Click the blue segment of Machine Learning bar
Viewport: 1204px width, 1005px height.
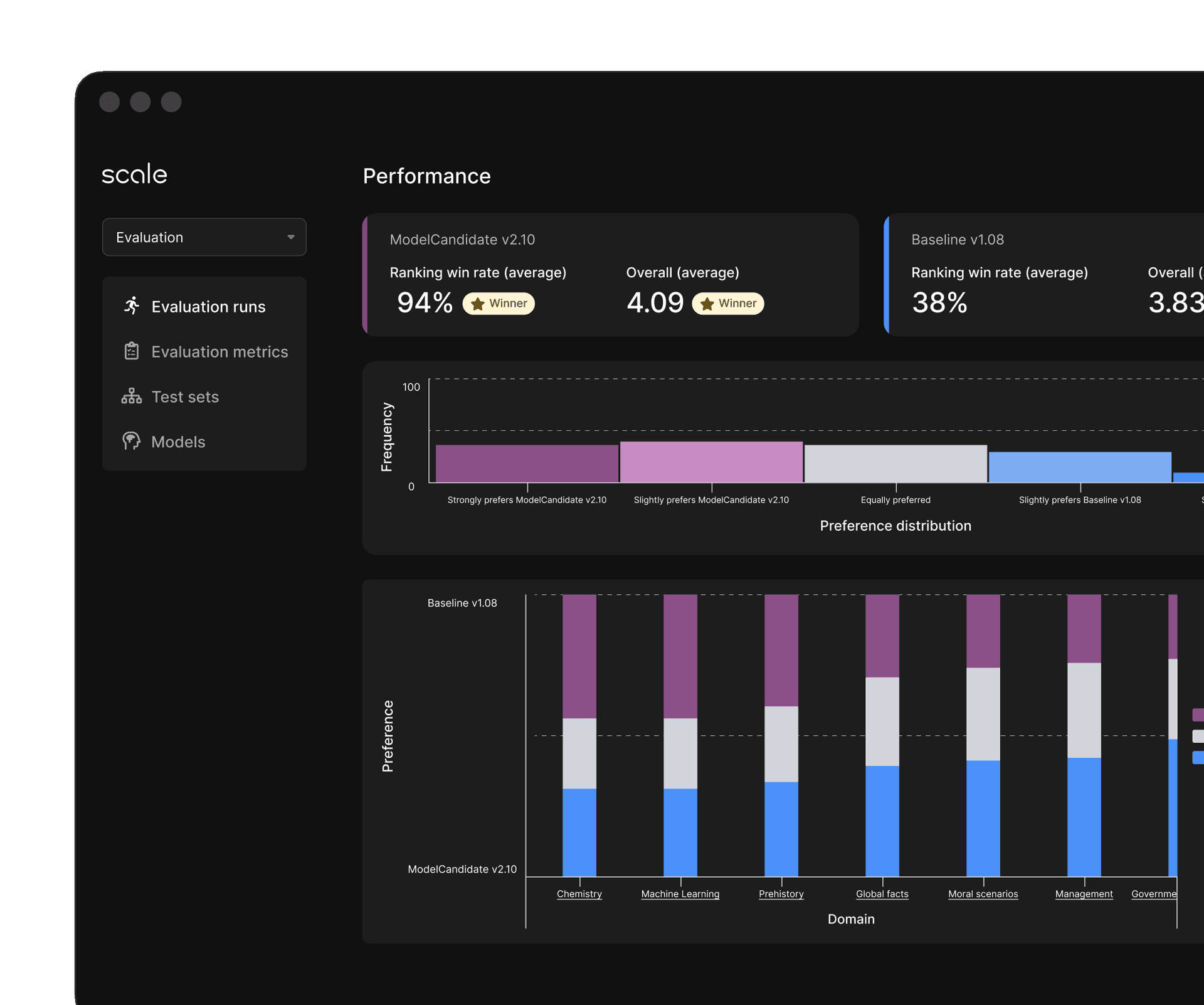[680, 832]
